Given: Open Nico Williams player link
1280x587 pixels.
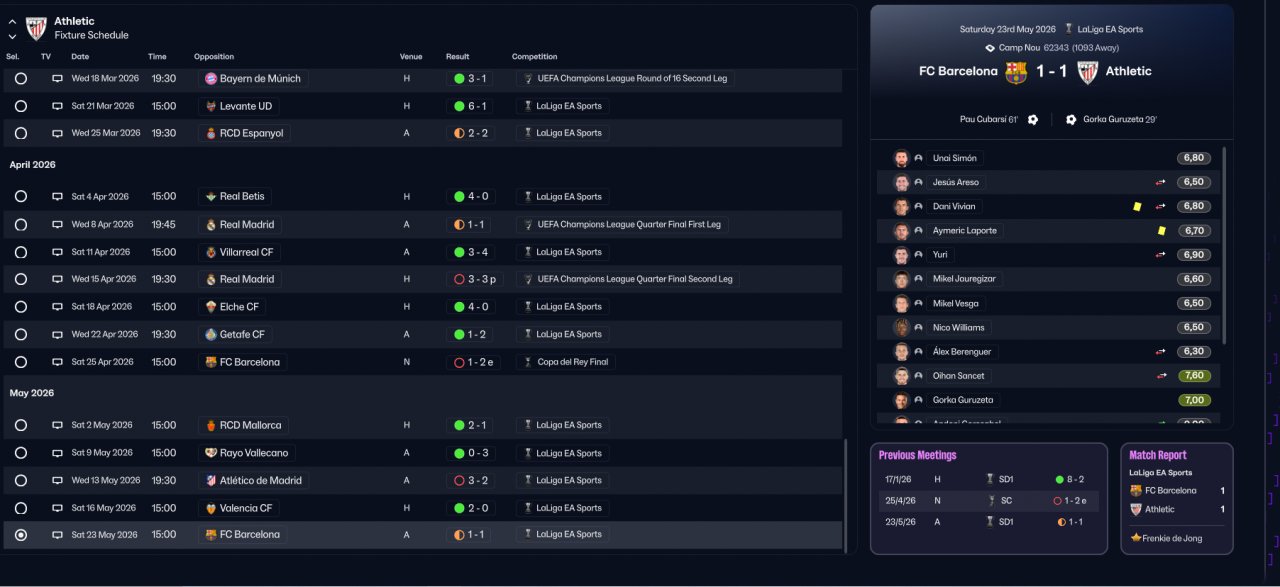Looking at the screenshot, I should pos(958,328).
